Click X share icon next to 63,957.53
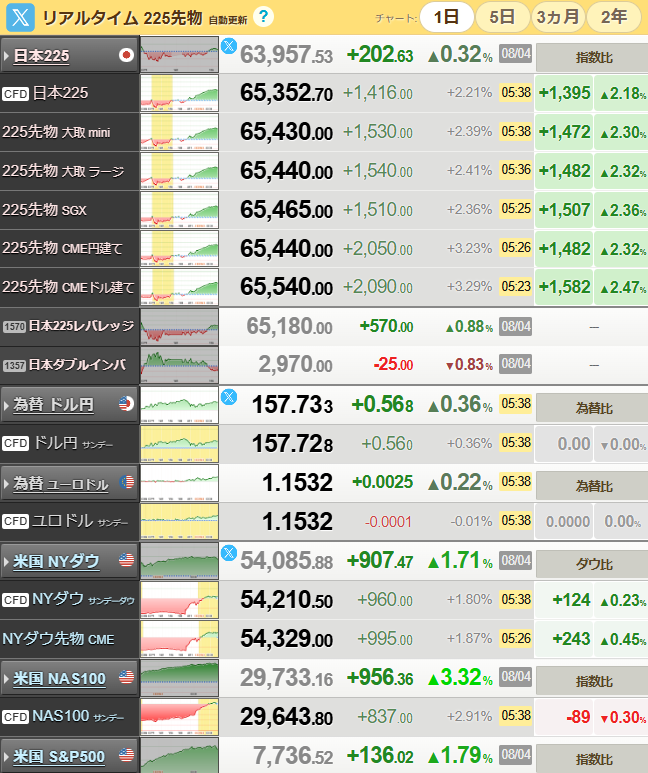648x773 pixels. (229, 46)
